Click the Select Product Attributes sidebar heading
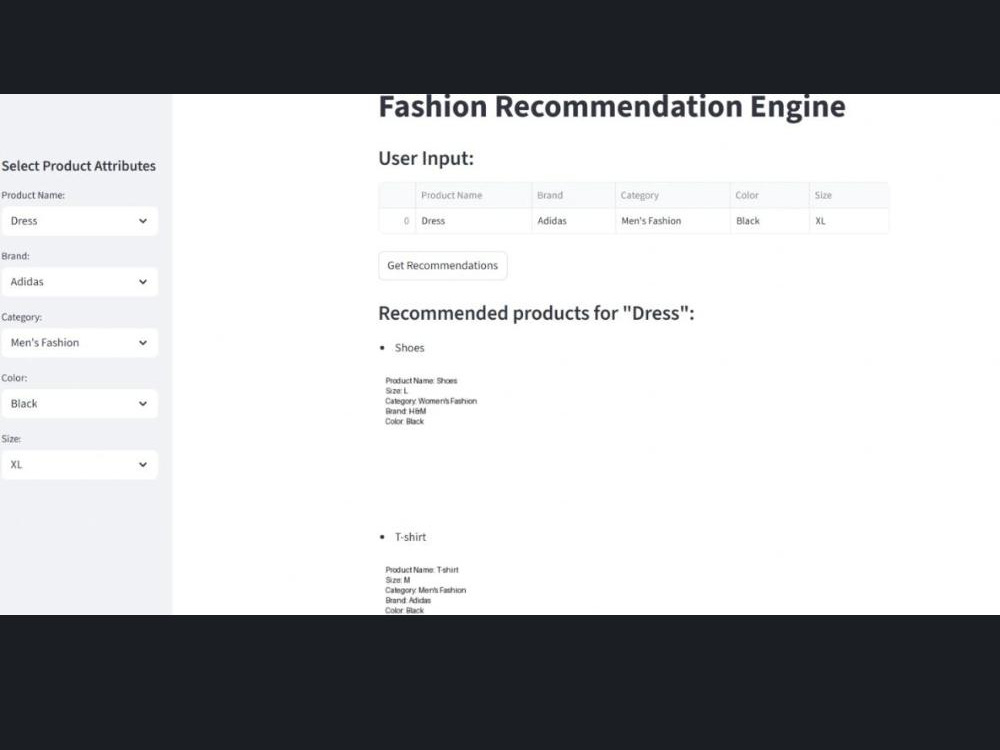 click(x=78, y=166)
